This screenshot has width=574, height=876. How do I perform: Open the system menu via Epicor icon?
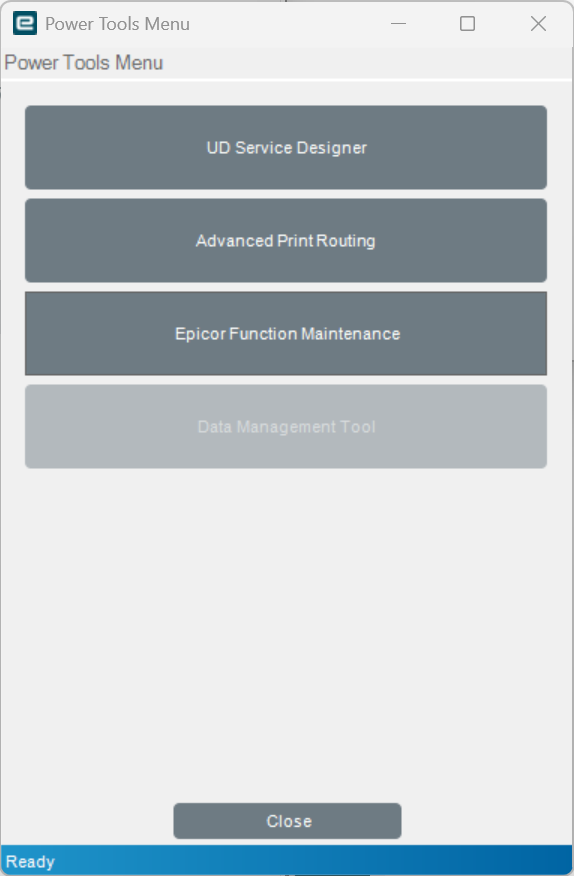[25, 23]
